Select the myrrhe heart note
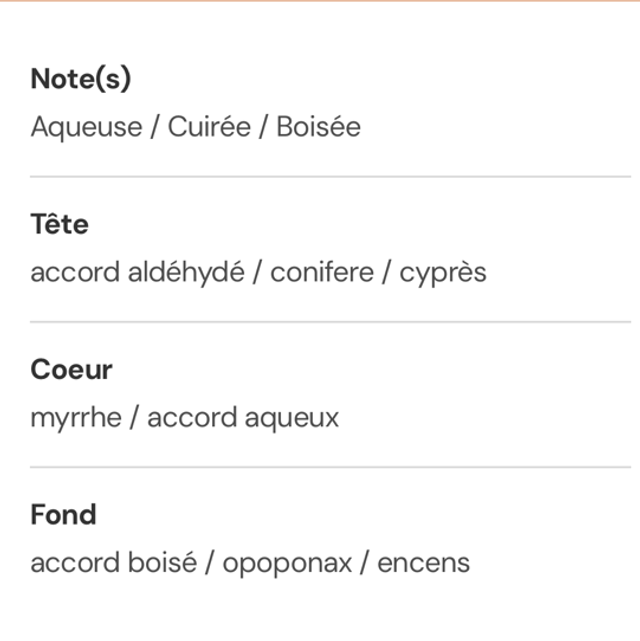The height and width of the screenshot is (641, 640). pos(76,418)
